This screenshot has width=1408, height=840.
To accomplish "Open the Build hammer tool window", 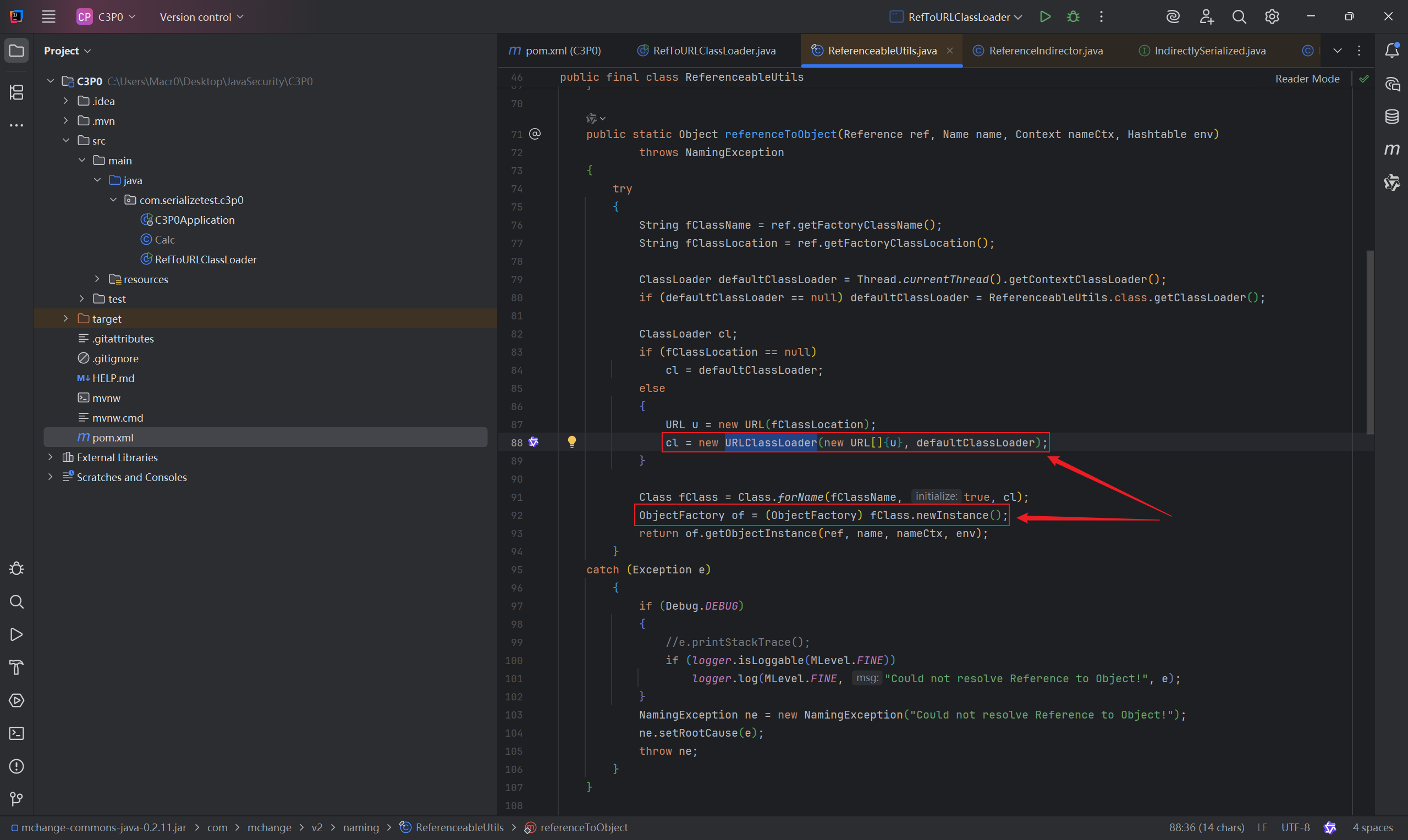I will (x=16, y=667).
